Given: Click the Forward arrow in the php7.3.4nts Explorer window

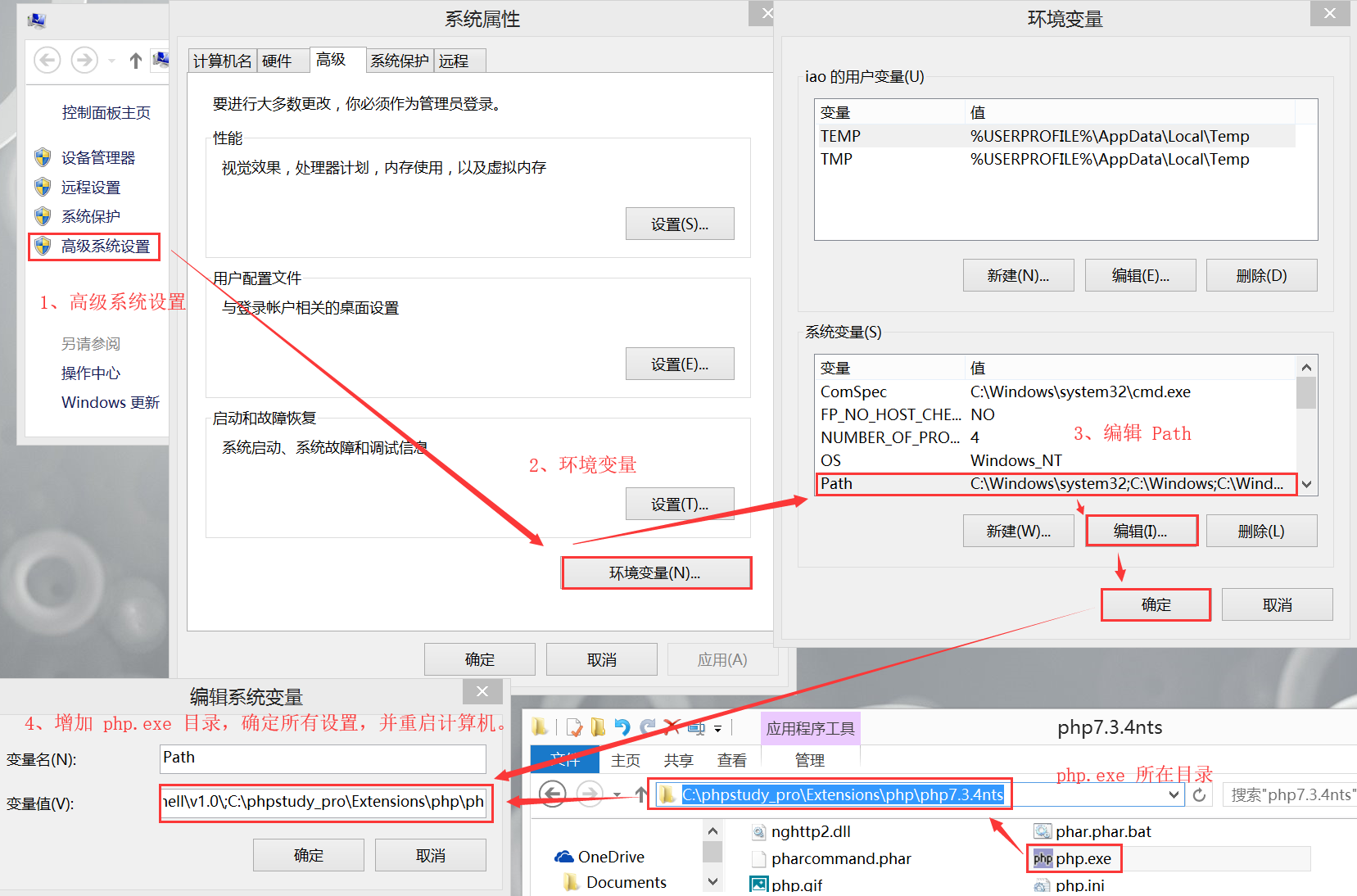Looking at the screenshot, I should coord(590,794).
